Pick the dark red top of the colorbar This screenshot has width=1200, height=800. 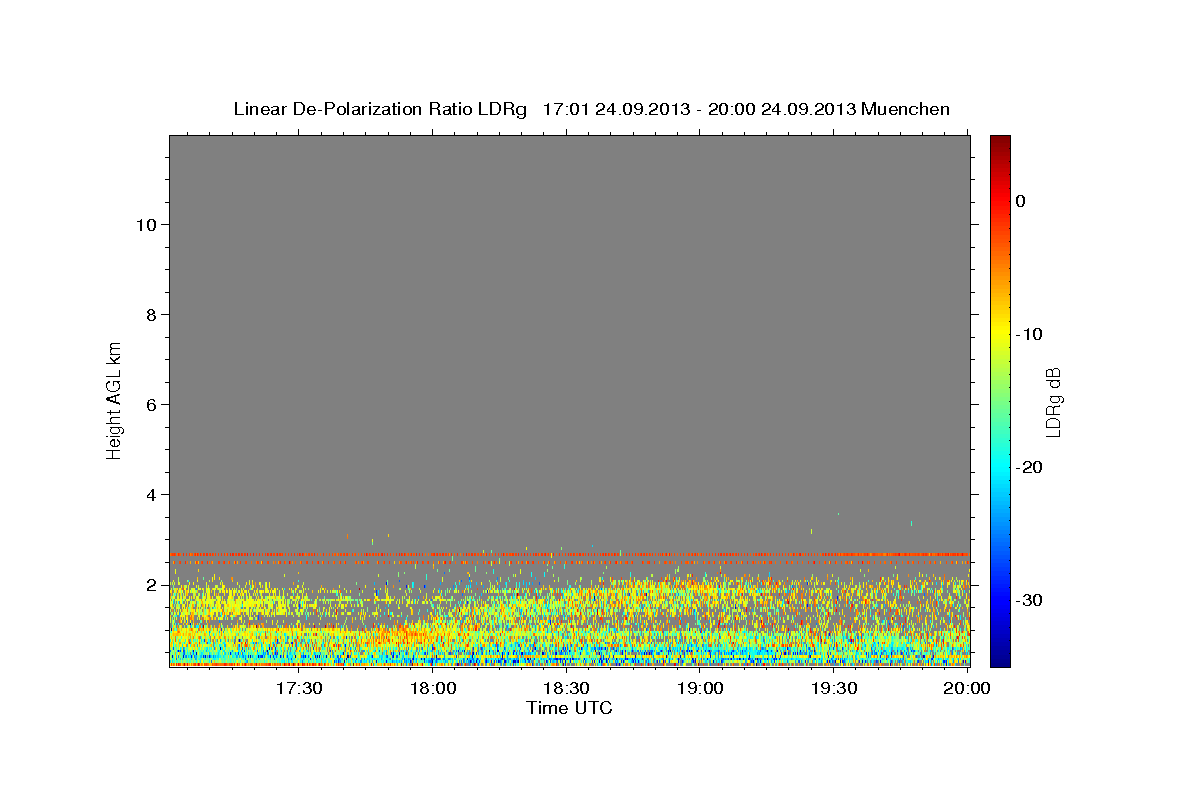1000,143
